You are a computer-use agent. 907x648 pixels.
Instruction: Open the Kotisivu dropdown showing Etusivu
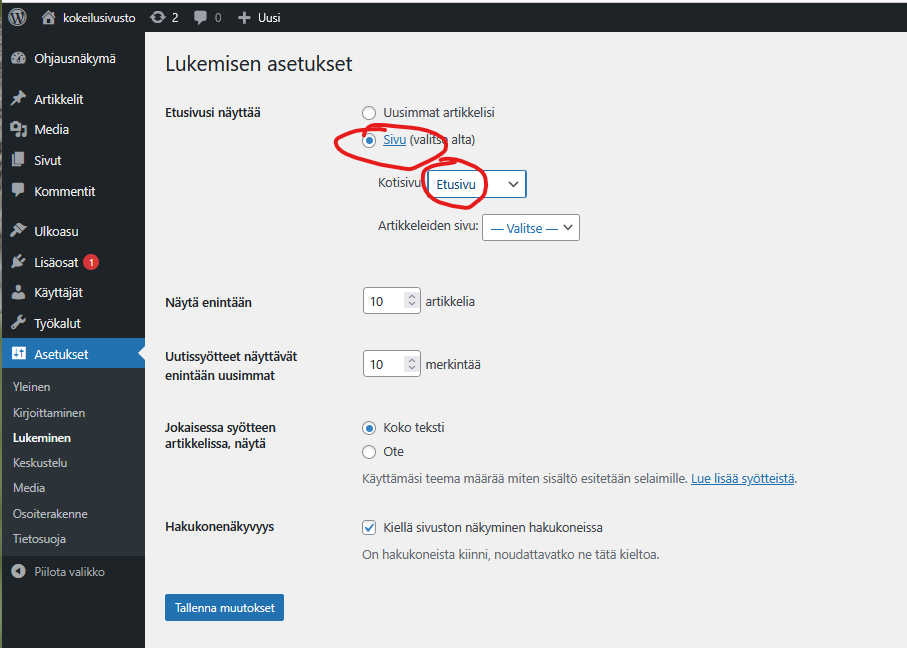coord(477,184)
